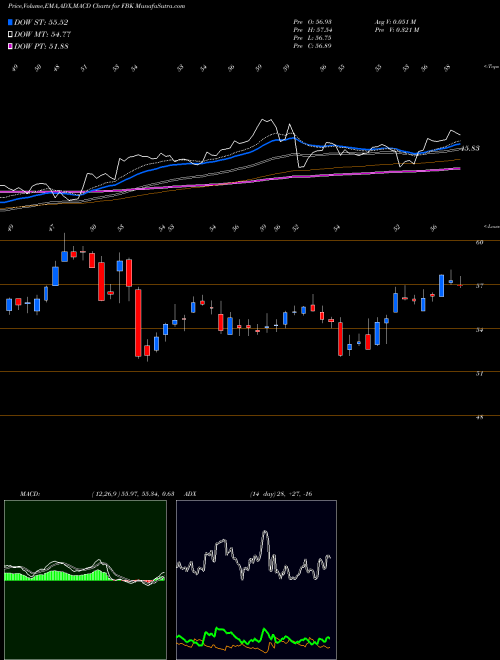
Task: Select the DOW MT: 54.77 label
Action: 43,35
